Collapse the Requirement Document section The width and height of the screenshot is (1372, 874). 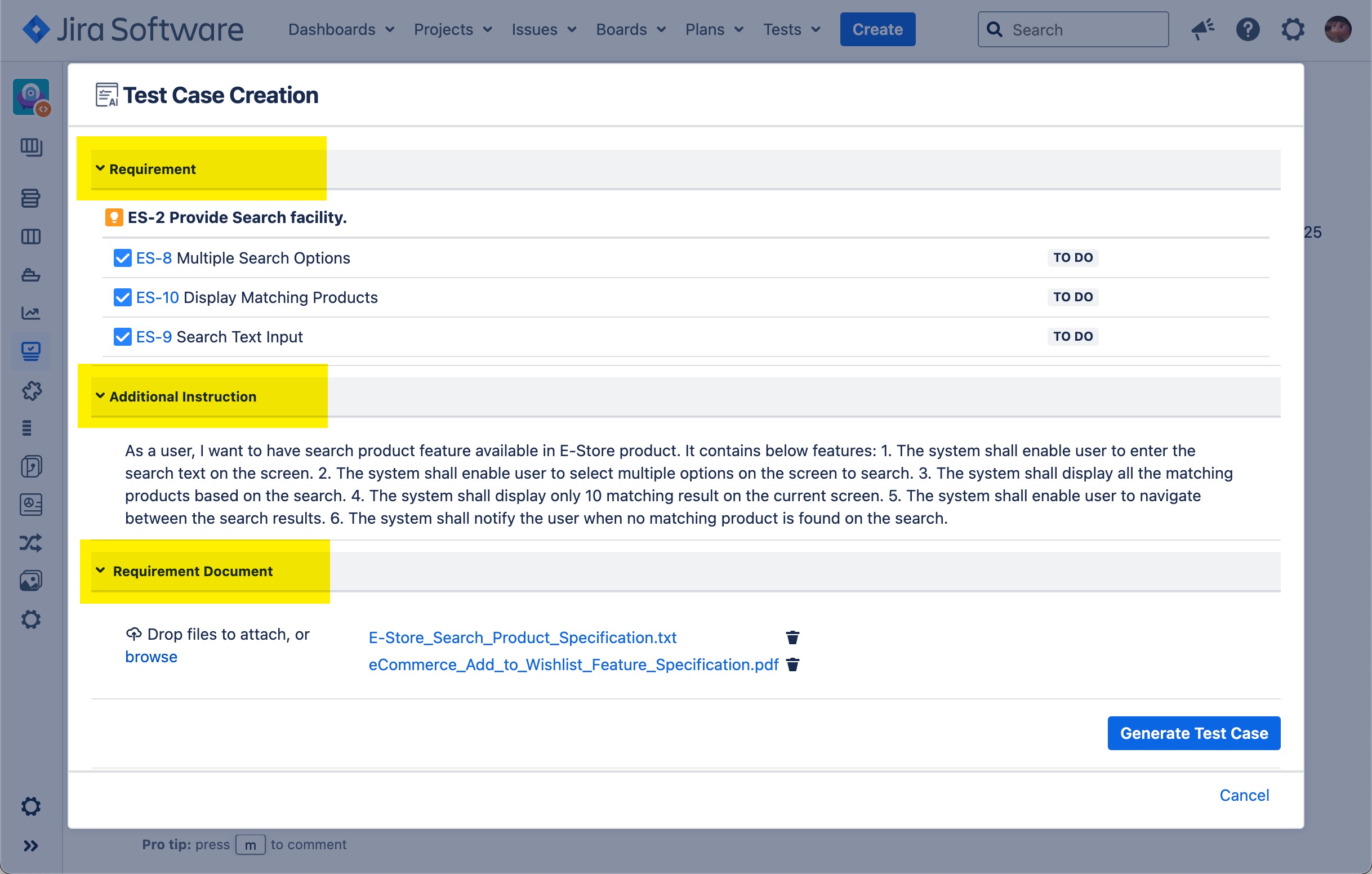(x=100, y=570)
